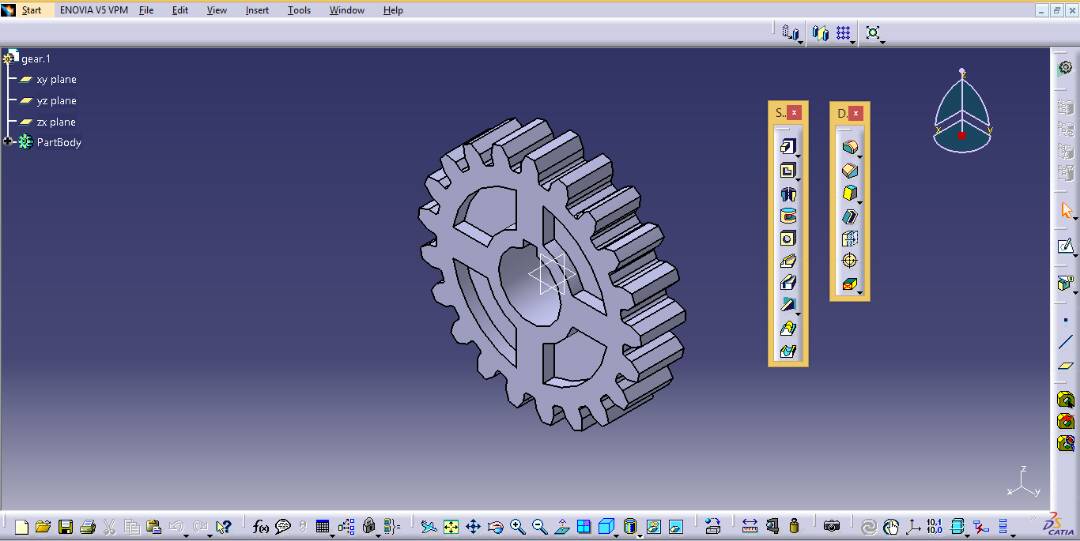
Task: Close the Sketch-Based Features floating toolbar
Action: pos(795,113)
